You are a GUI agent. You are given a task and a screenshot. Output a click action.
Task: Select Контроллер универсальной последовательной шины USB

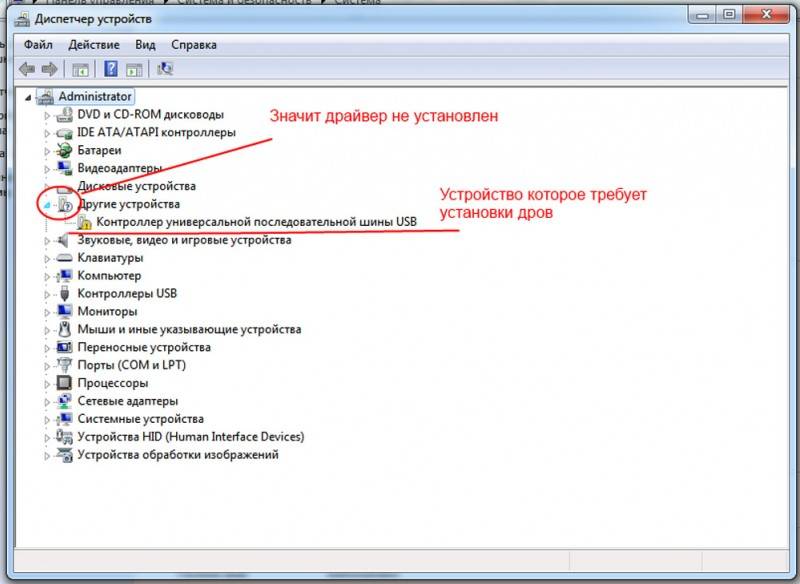(x=257, y=222)
